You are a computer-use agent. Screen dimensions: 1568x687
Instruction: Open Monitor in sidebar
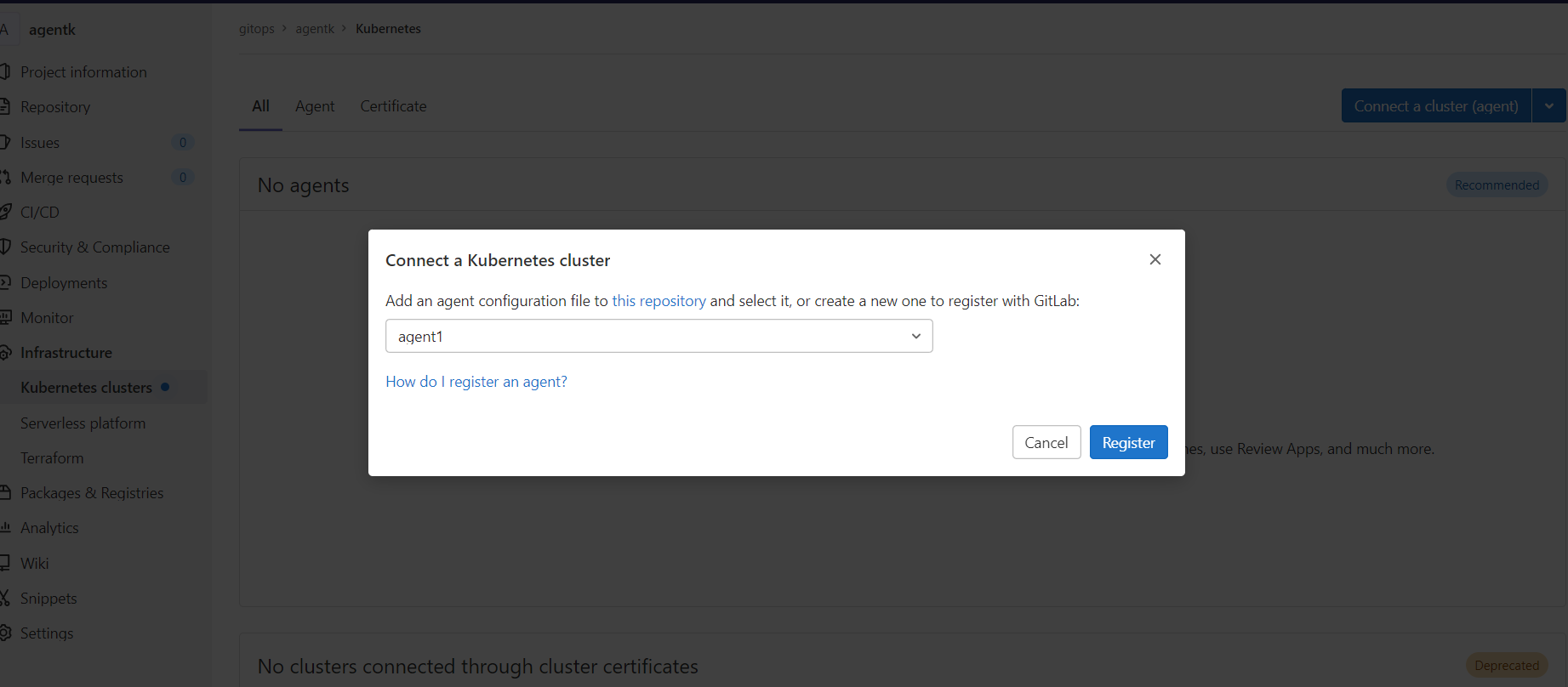click(47, 318)
